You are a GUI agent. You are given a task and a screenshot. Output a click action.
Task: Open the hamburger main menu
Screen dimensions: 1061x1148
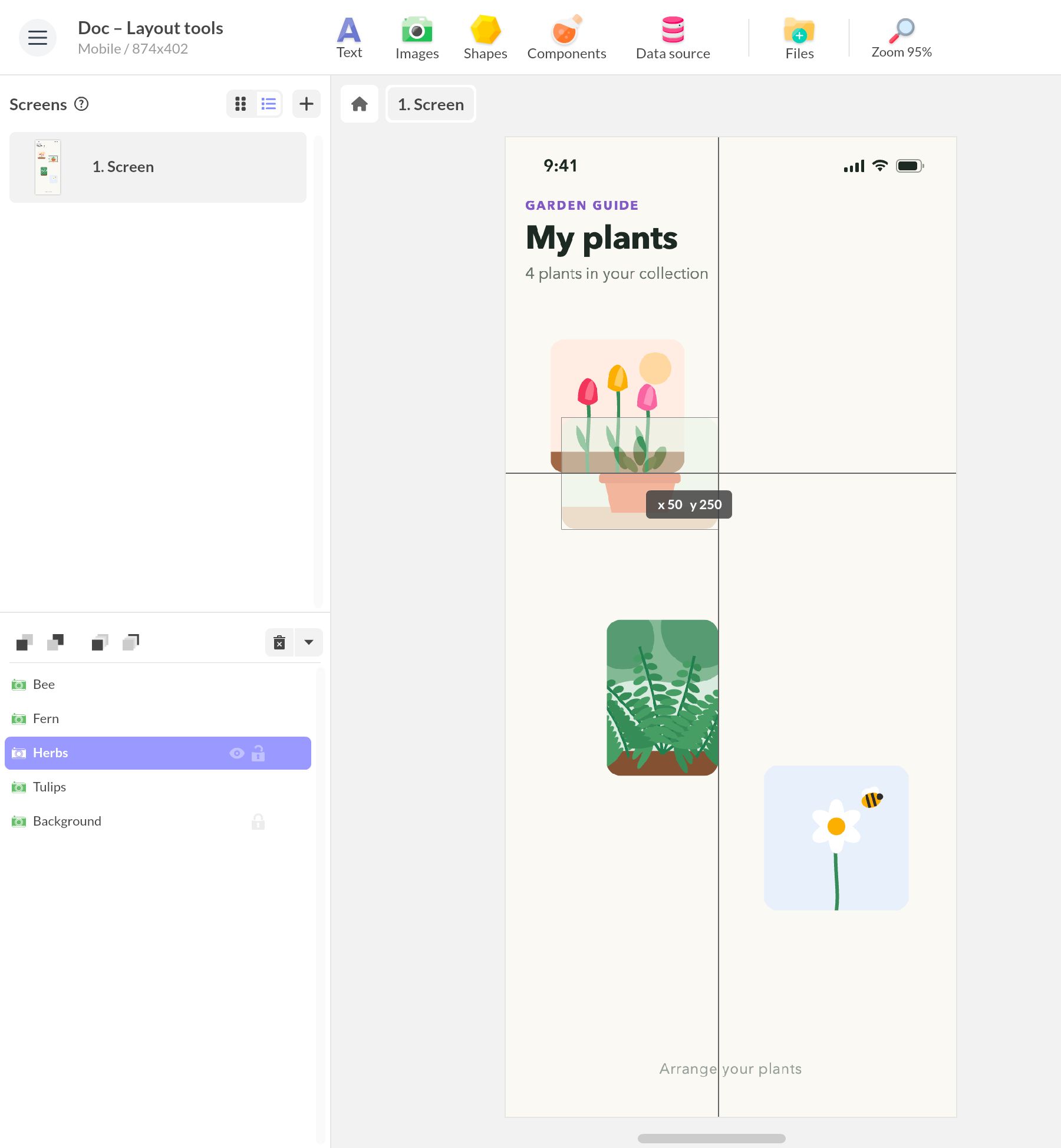coord(38,38)
